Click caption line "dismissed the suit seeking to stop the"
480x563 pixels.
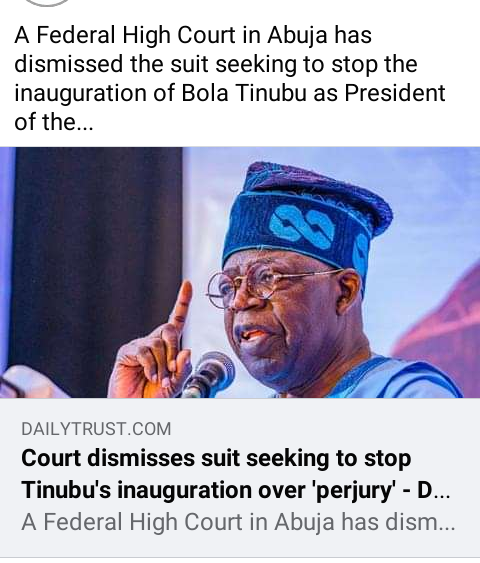(216, 65)
